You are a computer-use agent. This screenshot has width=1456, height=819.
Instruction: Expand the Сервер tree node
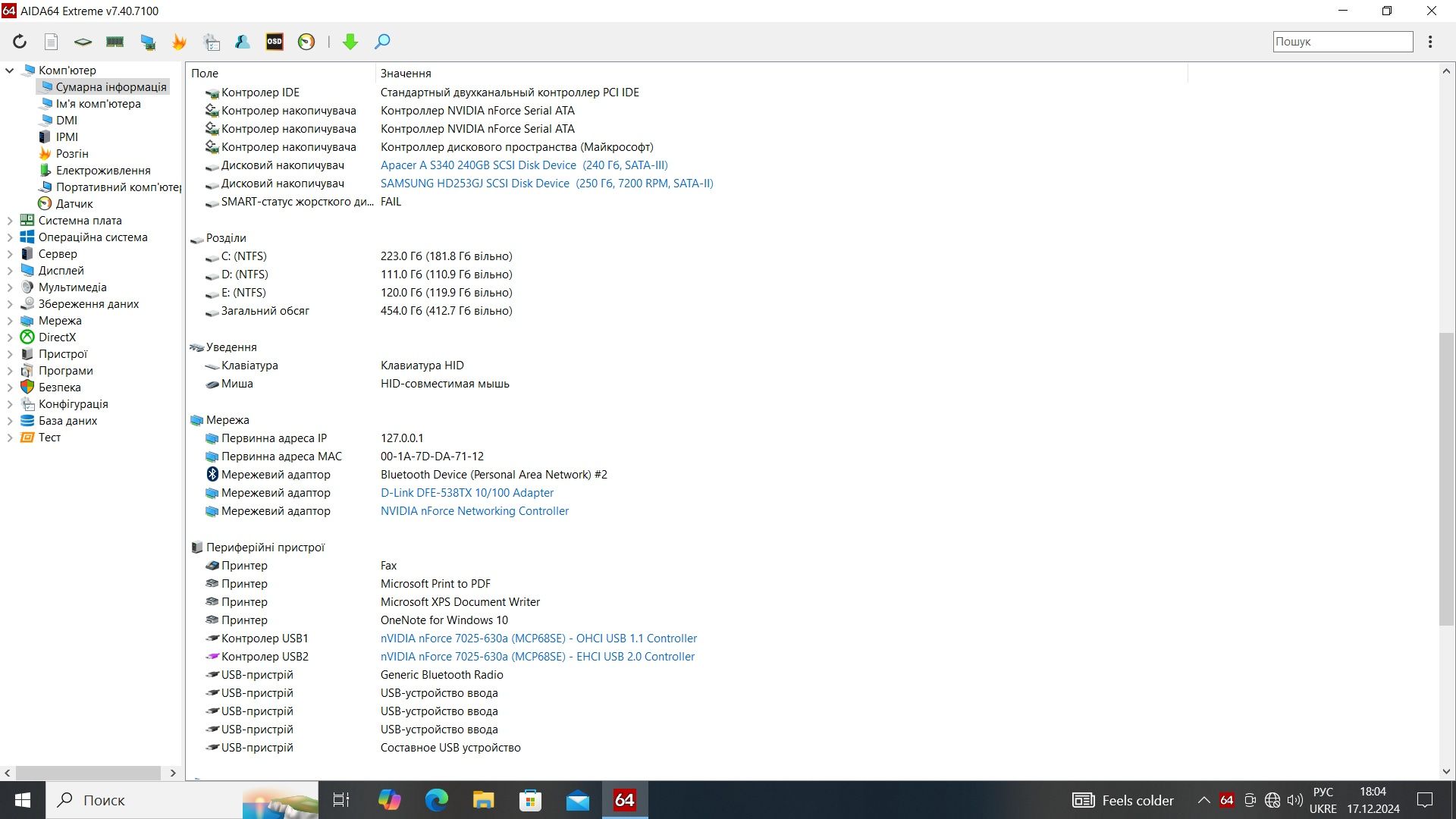(x=10, y=254)
